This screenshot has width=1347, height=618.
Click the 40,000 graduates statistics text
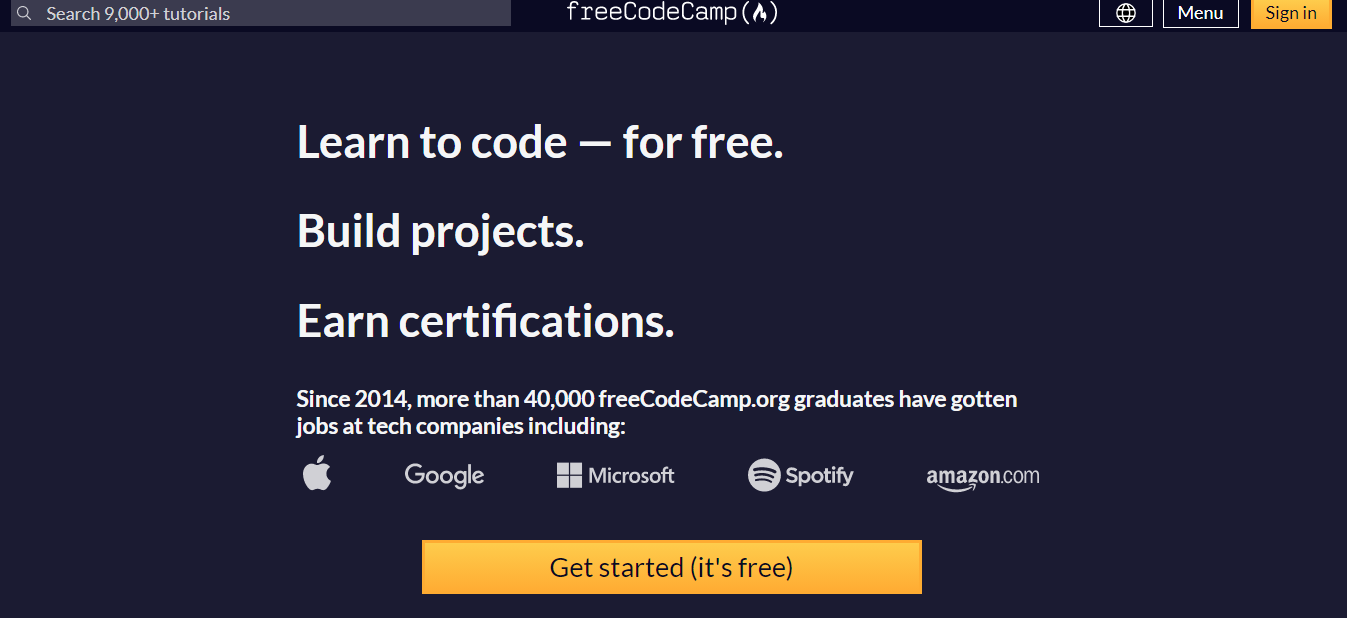click(x=655, y=411)
